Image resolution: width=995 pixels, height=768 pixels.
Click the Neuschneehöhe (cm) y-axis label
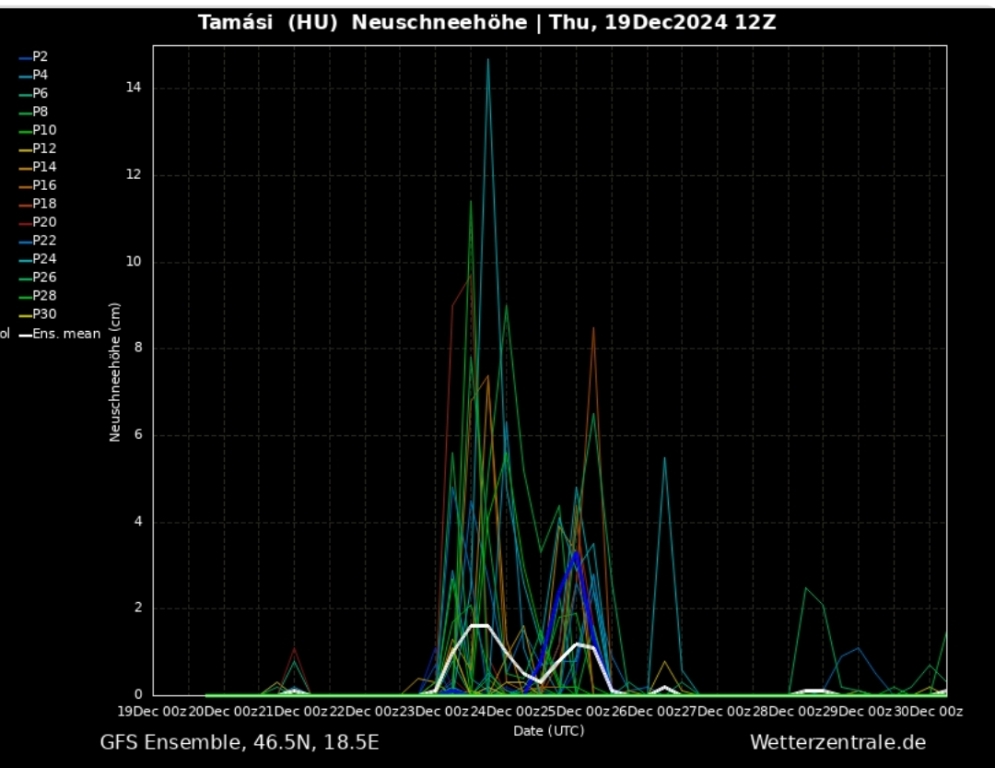click(x=115, y=372)
